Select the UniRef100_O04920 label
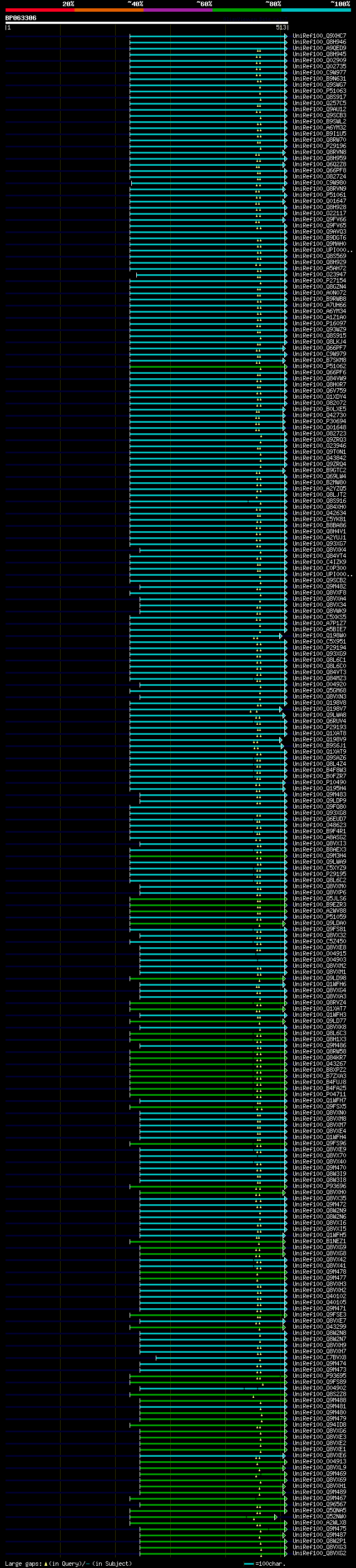 click(319, 684)
